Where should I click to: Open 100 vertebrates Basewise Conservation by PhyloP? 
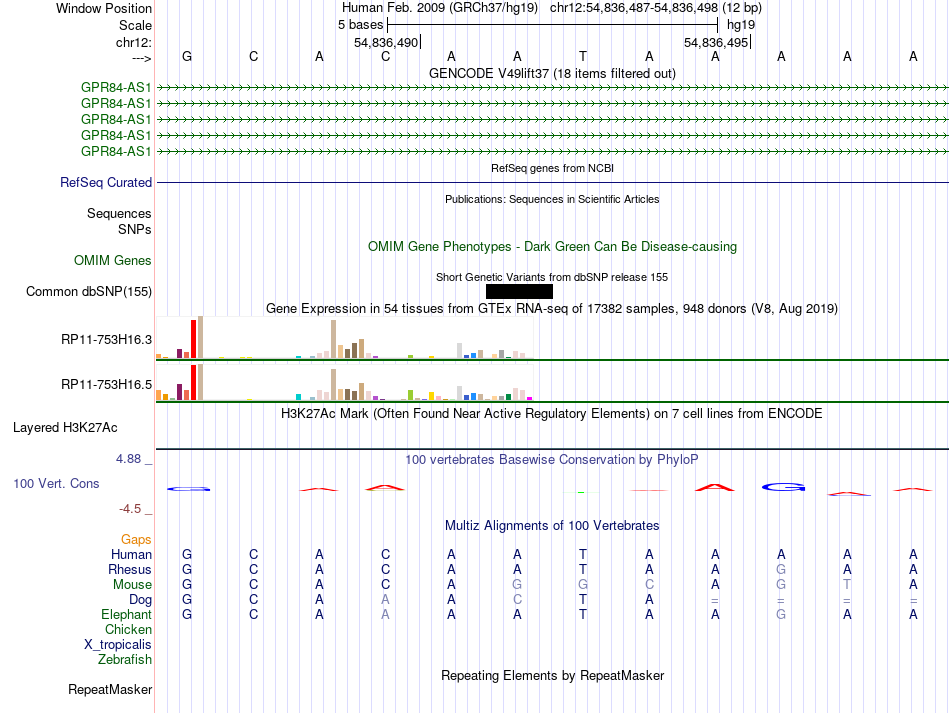pos(552,460)
